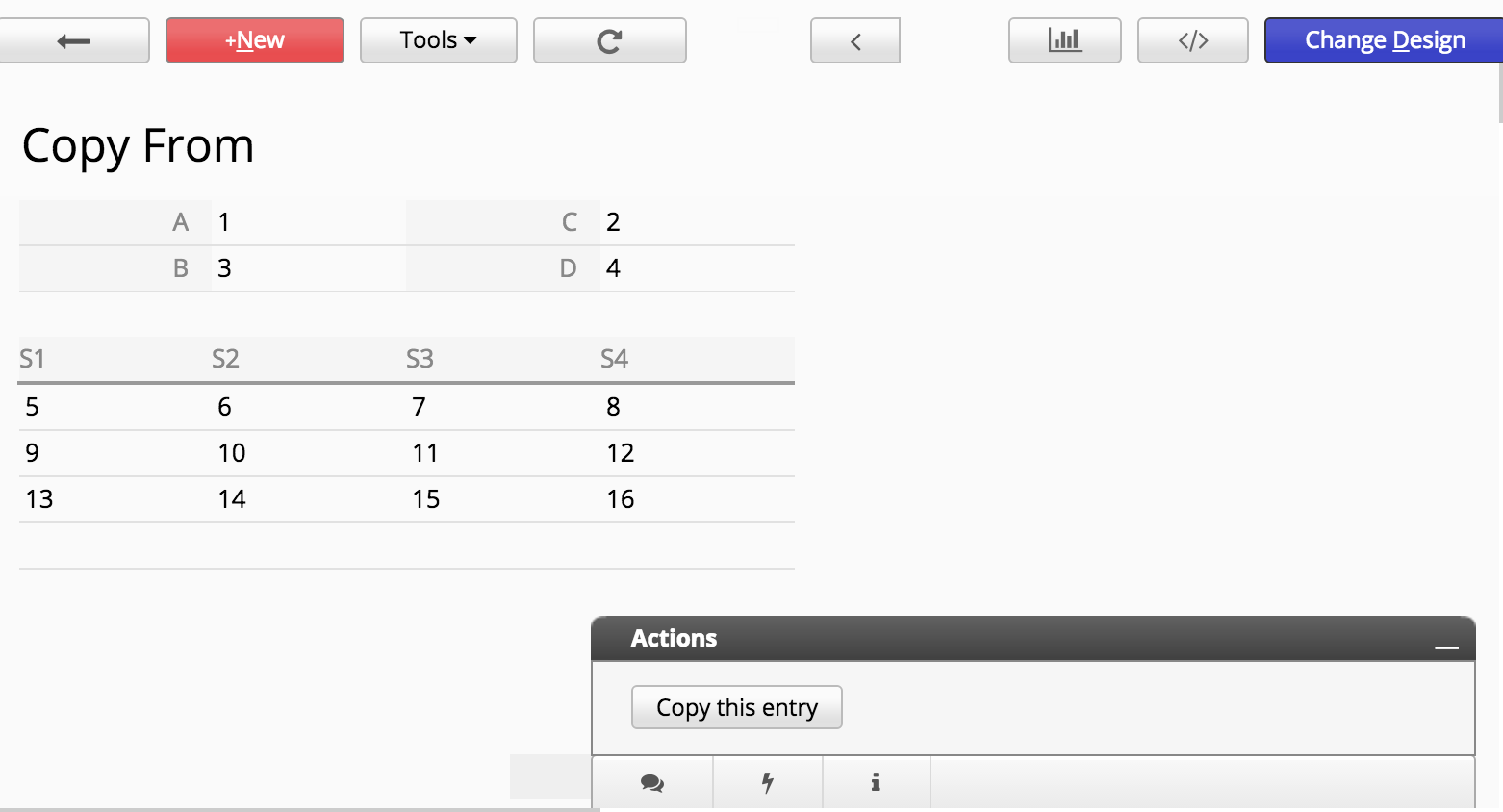Select the lightning bolt actions tab
The image size is (1503, 812).
point(768,782)
